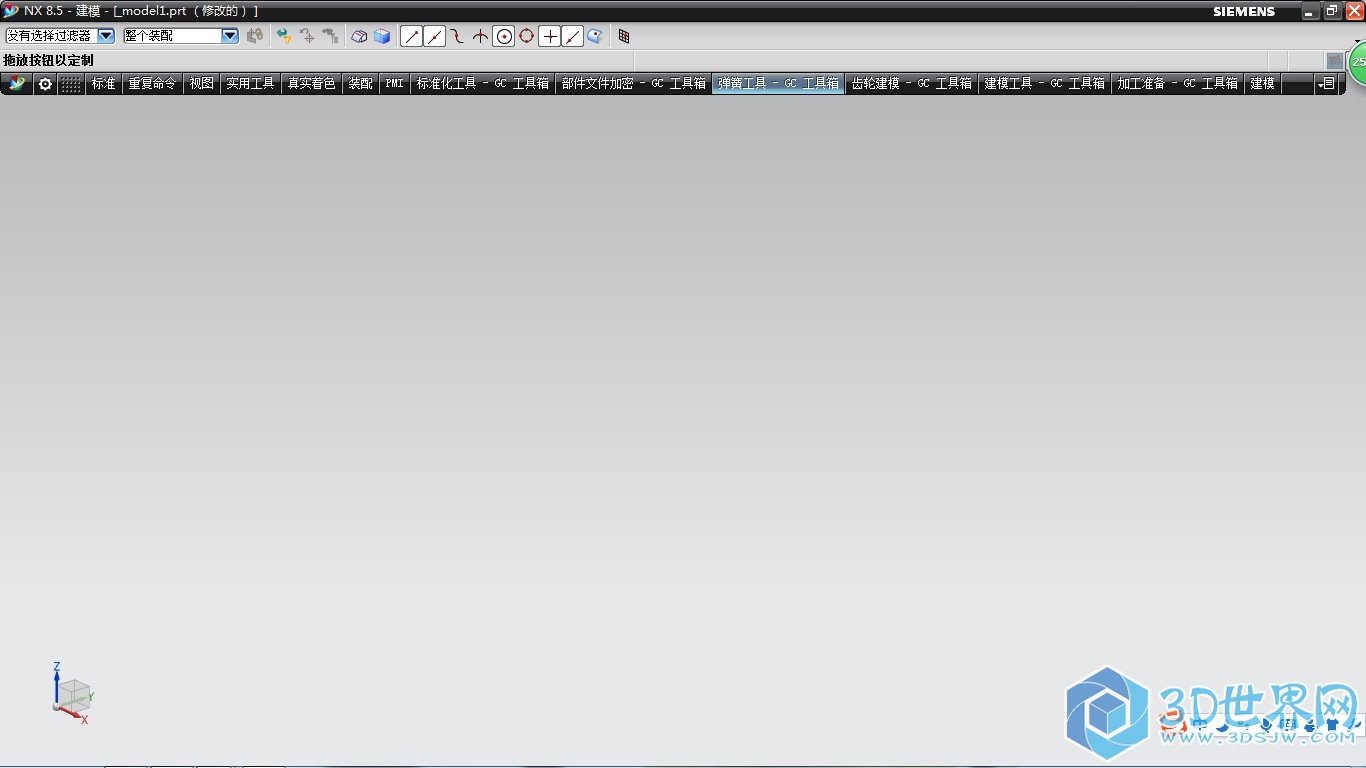Image resolution: width=1366 pixels, height=768 pixels.
Task: Click the funnel reset filters icon
Action: [284, 36]
